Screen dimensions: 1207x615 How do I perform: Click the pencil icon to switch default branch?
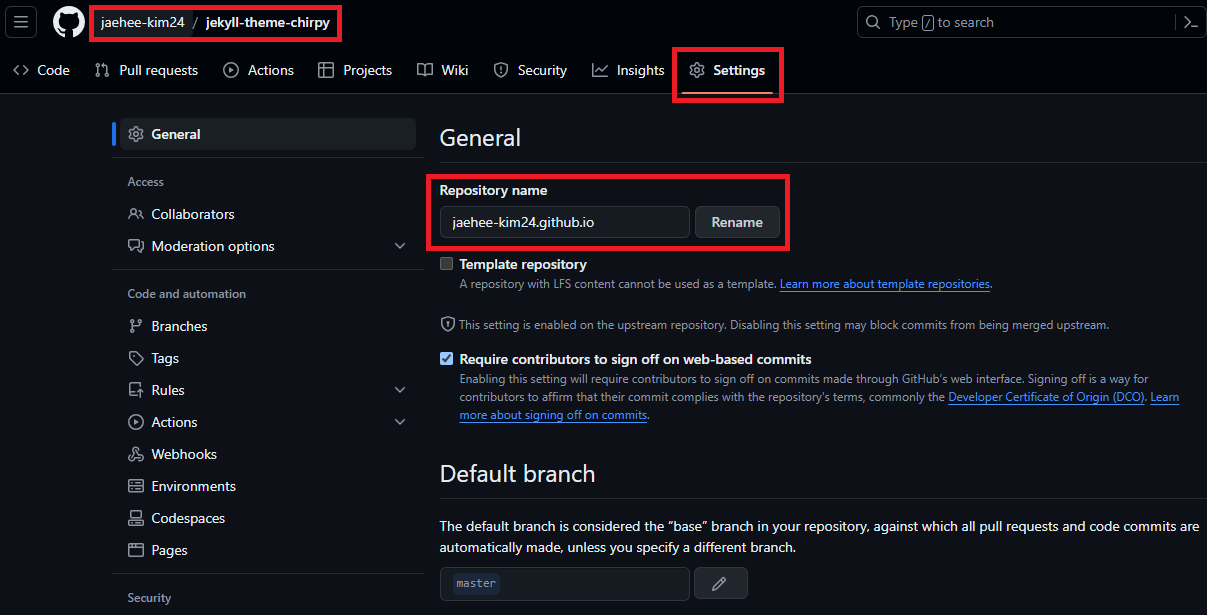pos(719,583)
